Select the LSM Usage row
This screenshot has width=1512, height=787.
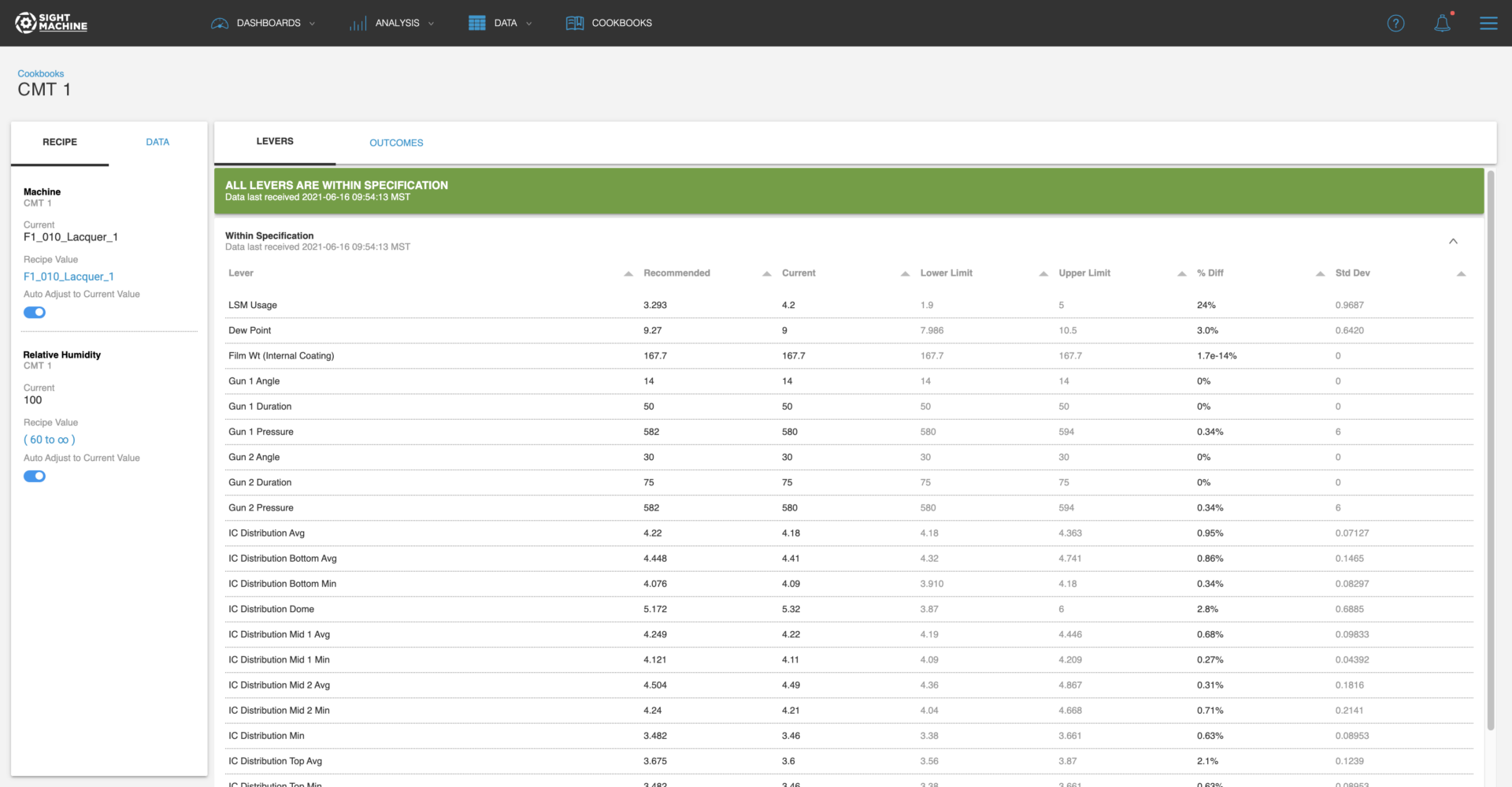click(849, 306)
